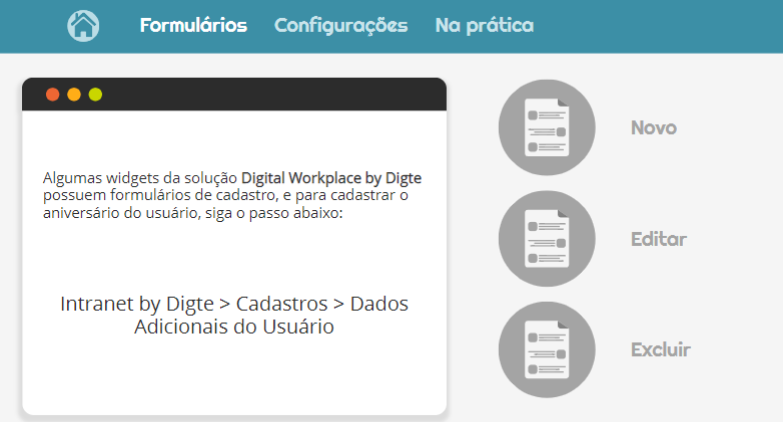
Task: Select the Formulários tab
Action: click(x=193, y=25)
